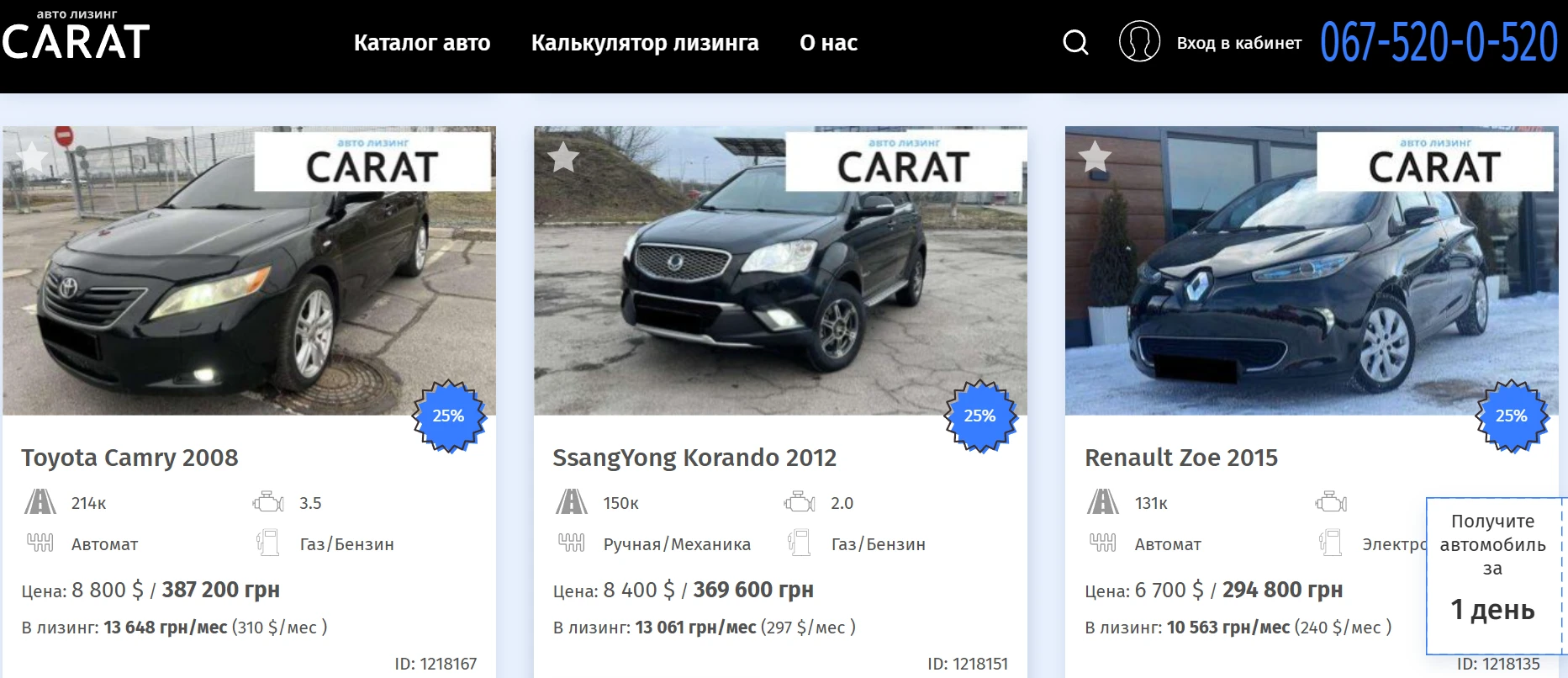The height and width of the screenshot is (678, 1568).
Task: Click the 25% badge on Renault Zoe
Action: (1512, 416)
